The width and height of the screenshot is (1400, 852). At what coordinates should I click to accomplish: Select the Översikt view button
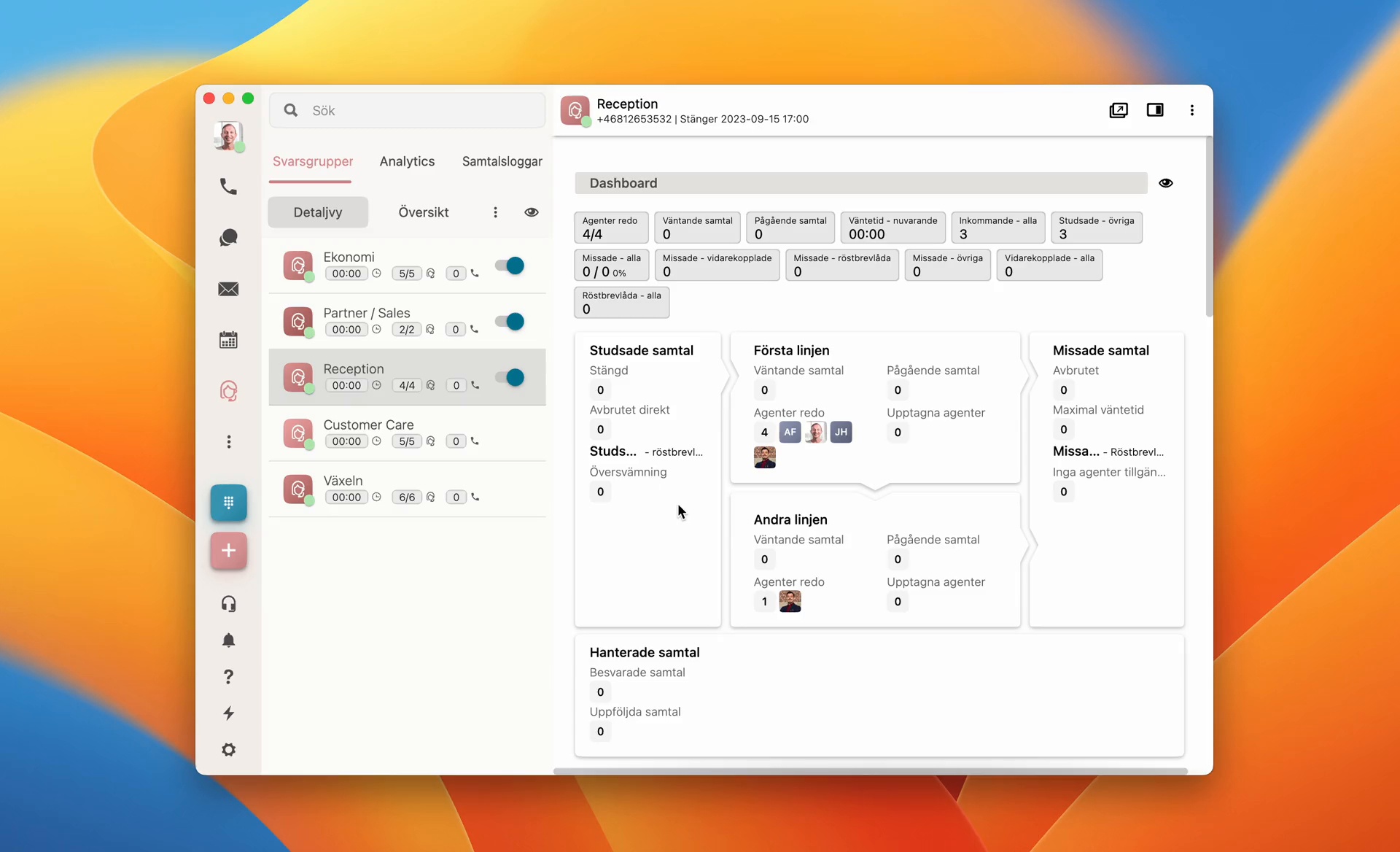(423, 212)
